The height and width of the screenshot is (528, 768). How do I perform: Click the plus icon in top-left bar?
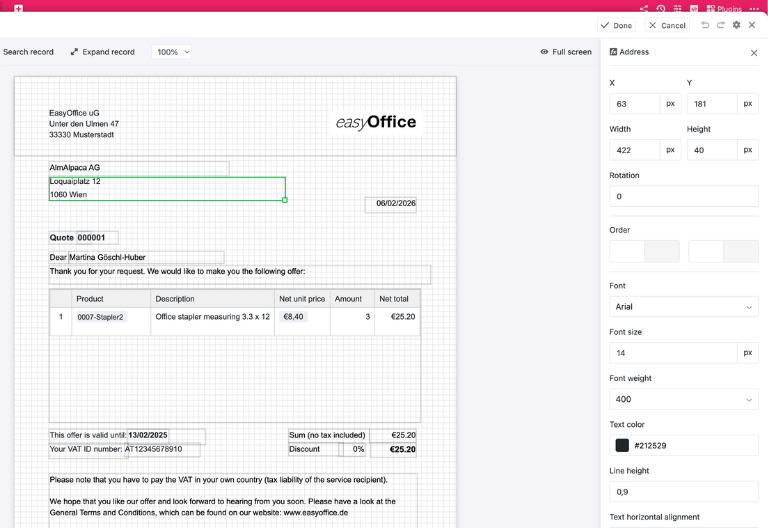[x=18, y=8]
